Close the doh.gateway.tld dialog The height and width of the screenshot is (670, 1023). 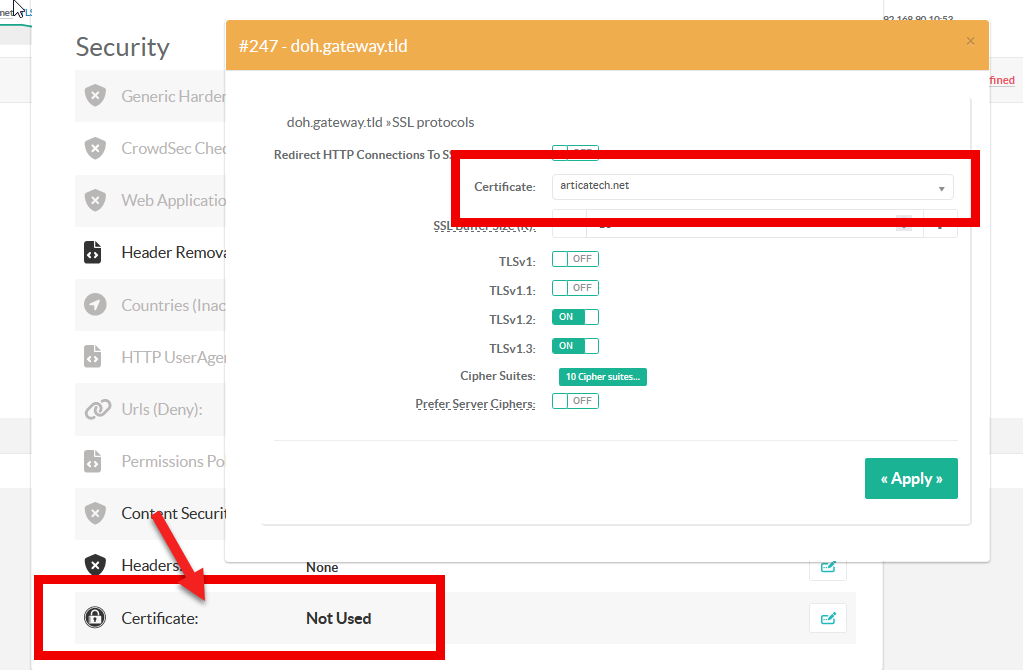click(969, 41)
